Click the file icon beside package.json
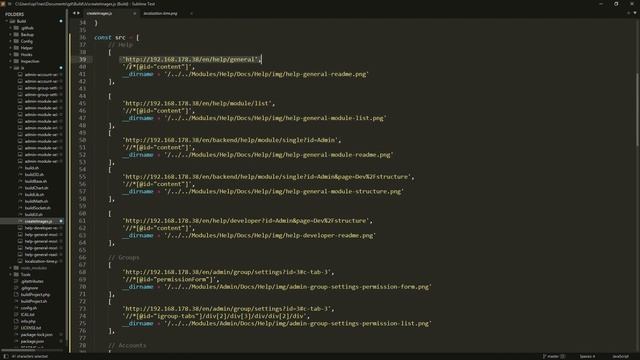The image size is (640, 360). (16, 341)
